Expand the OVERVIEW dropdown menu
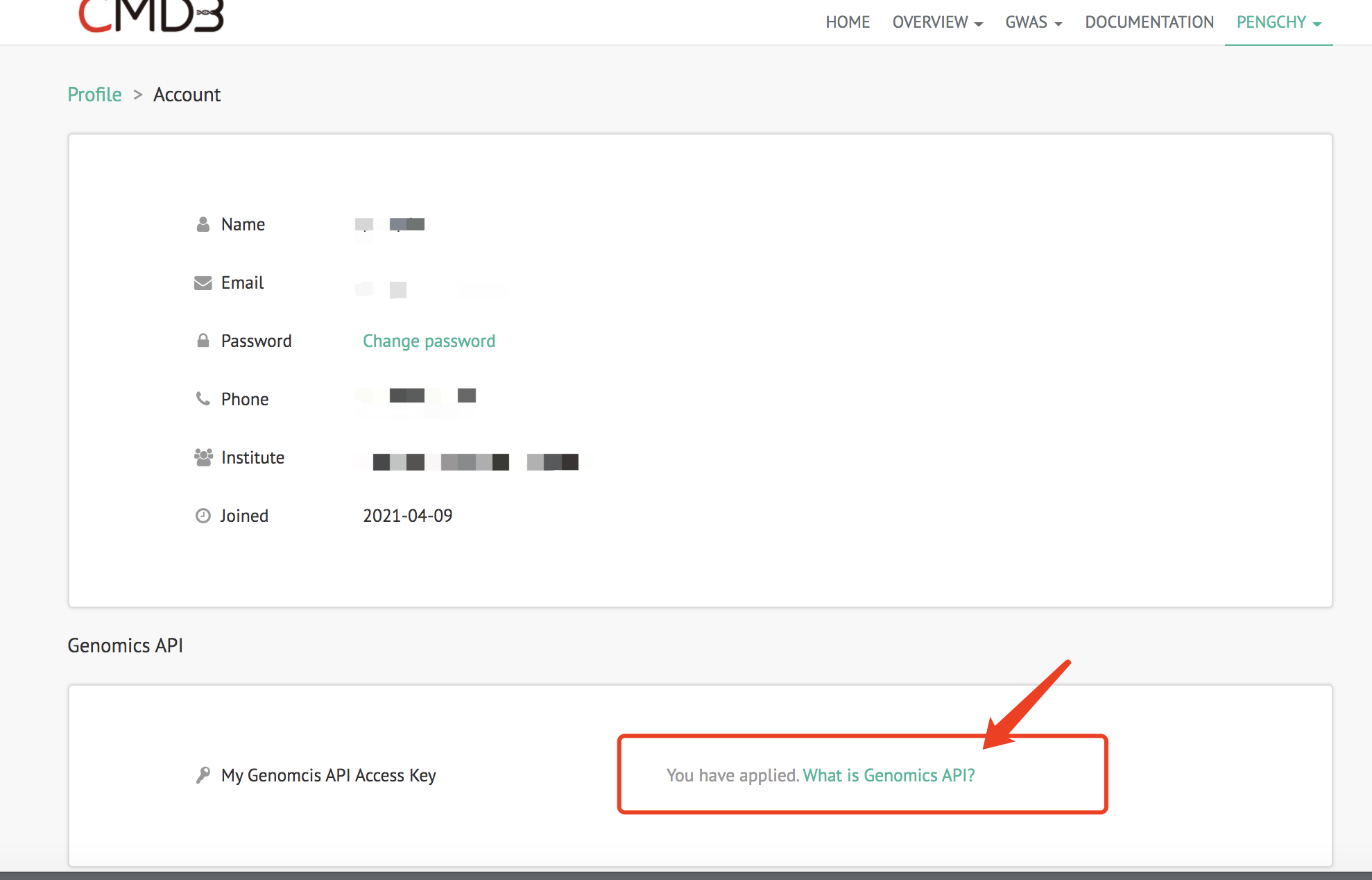The height and width of the screenshot is (880, 1372). (x=937, y=22)
